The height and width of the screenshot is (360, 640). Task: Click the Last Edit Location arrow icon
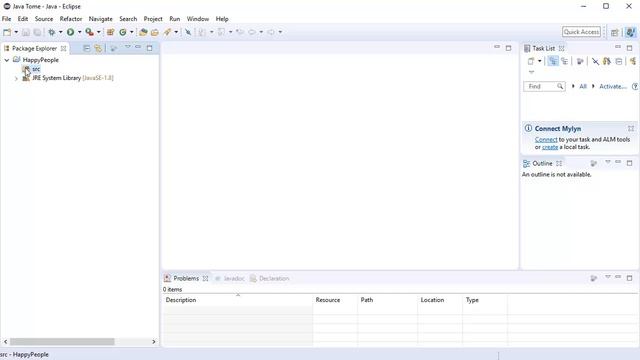(240, 32)
